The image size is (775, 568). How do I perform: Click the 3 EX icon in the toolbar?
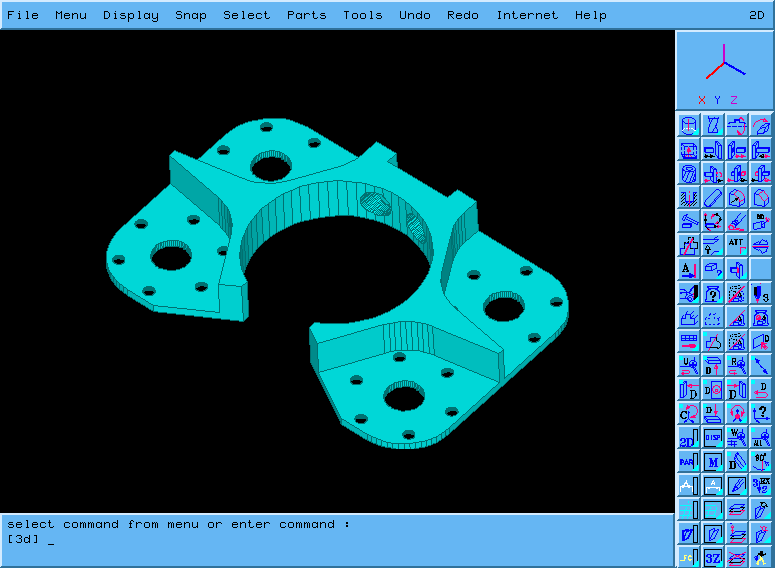(761, 485)
